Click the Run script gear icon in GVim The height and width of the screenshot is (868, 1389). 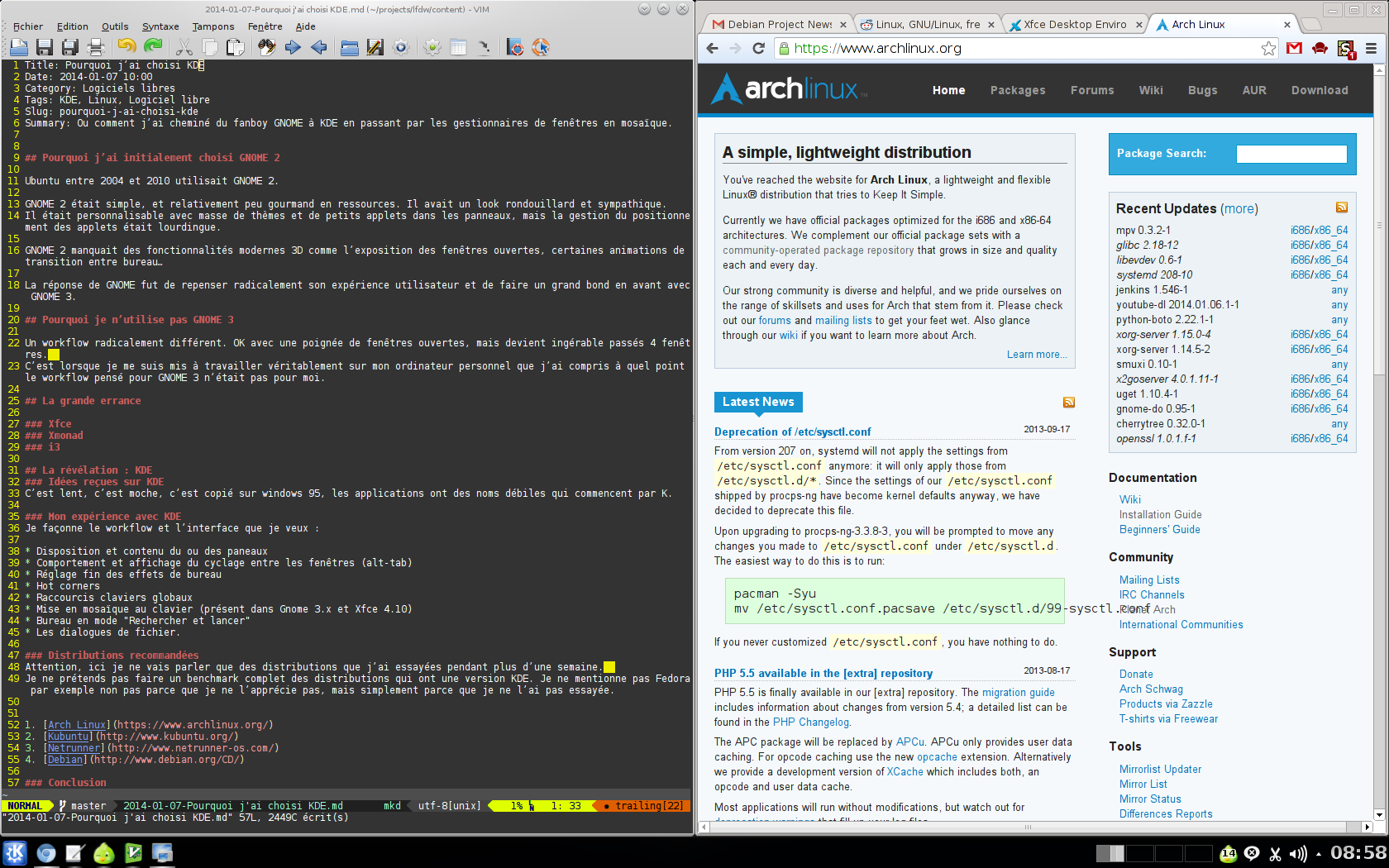pyautogui.click(x=401, y=47)
